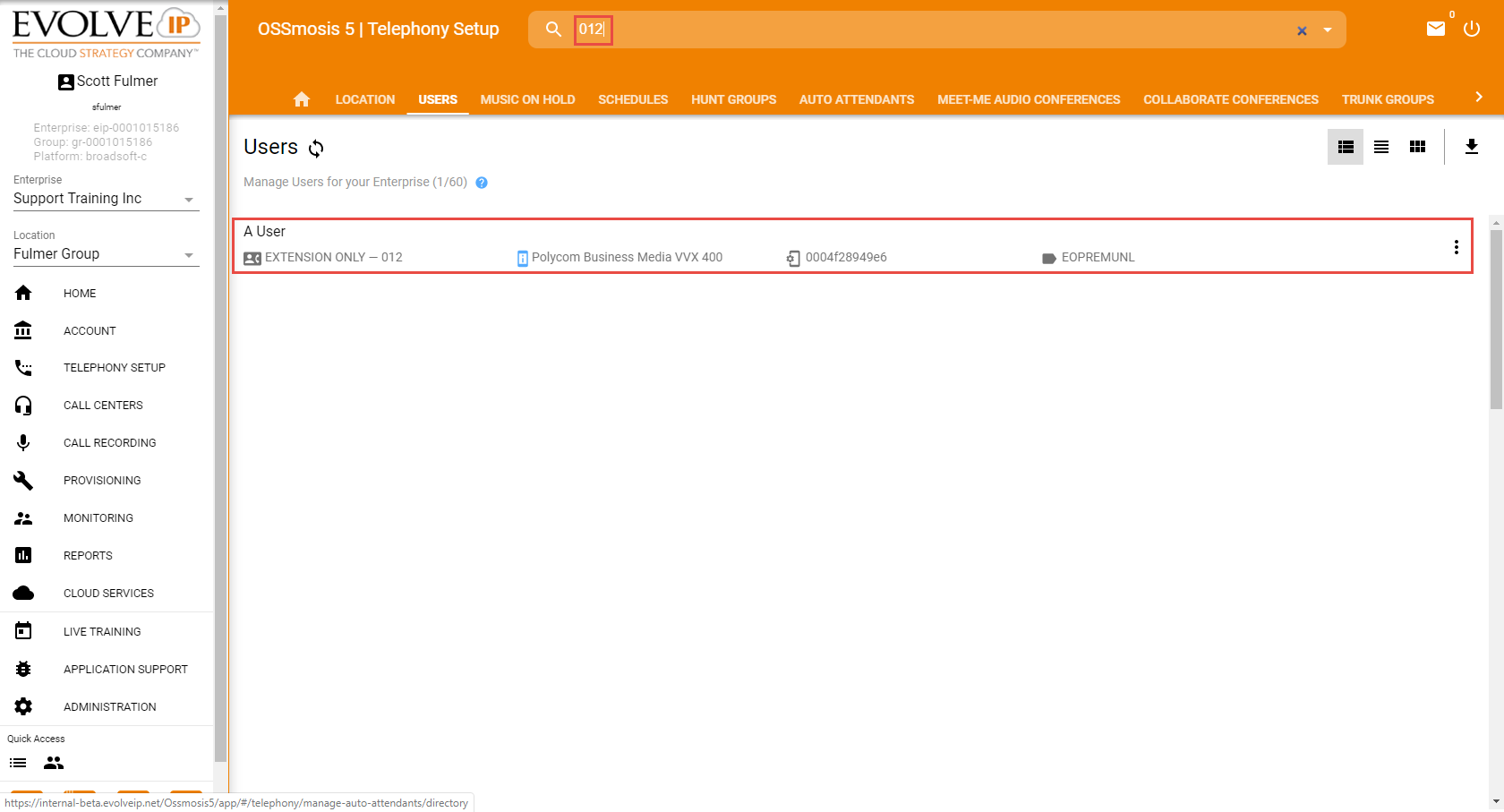
Task: Switch to Auto Attendants tab
Action: click(x=856, y=99)
